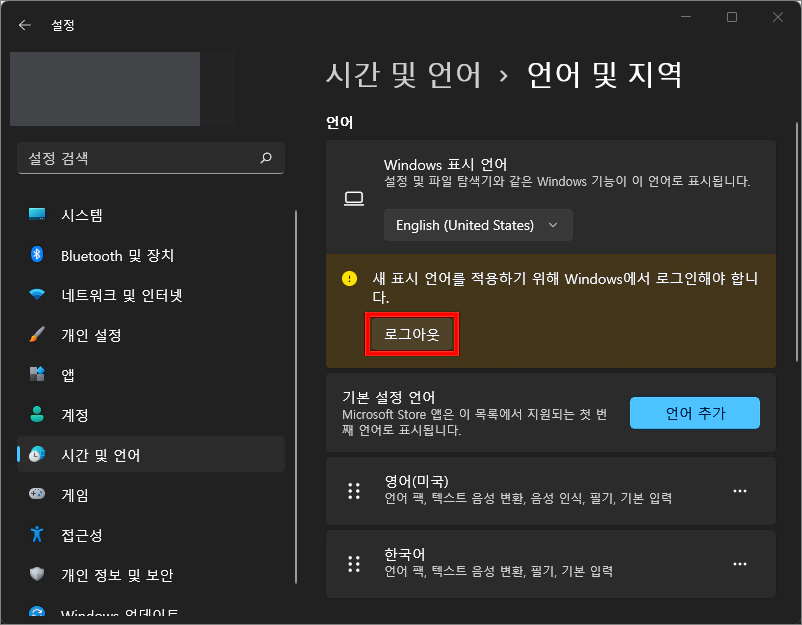Open 개인 정보 및 보안
Image resolution: width=802 pixels, height=625 pixels.
[151, 574]
